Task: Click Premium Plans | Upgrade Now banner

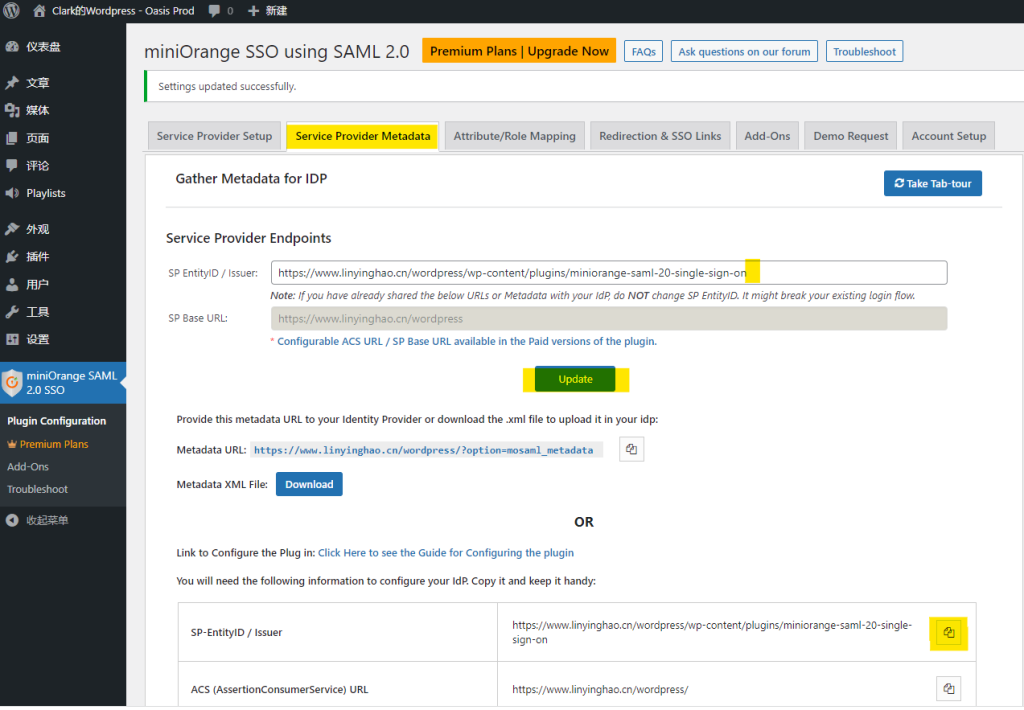Action: click(x=519, y=51)
